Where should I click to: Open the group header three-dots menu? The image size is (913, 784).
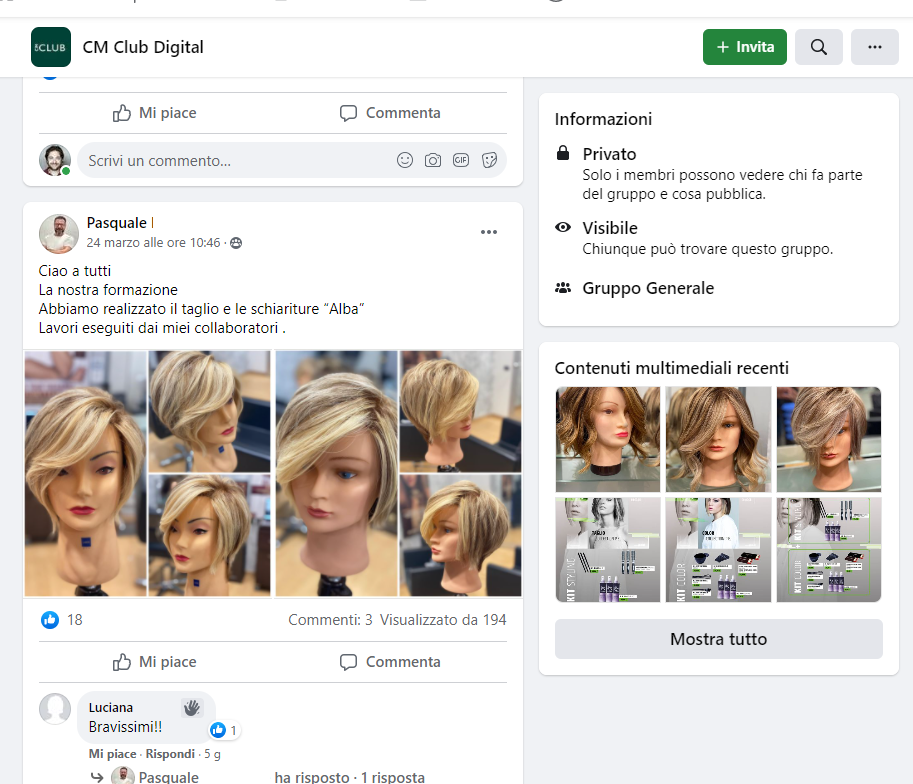coord(875,47)
